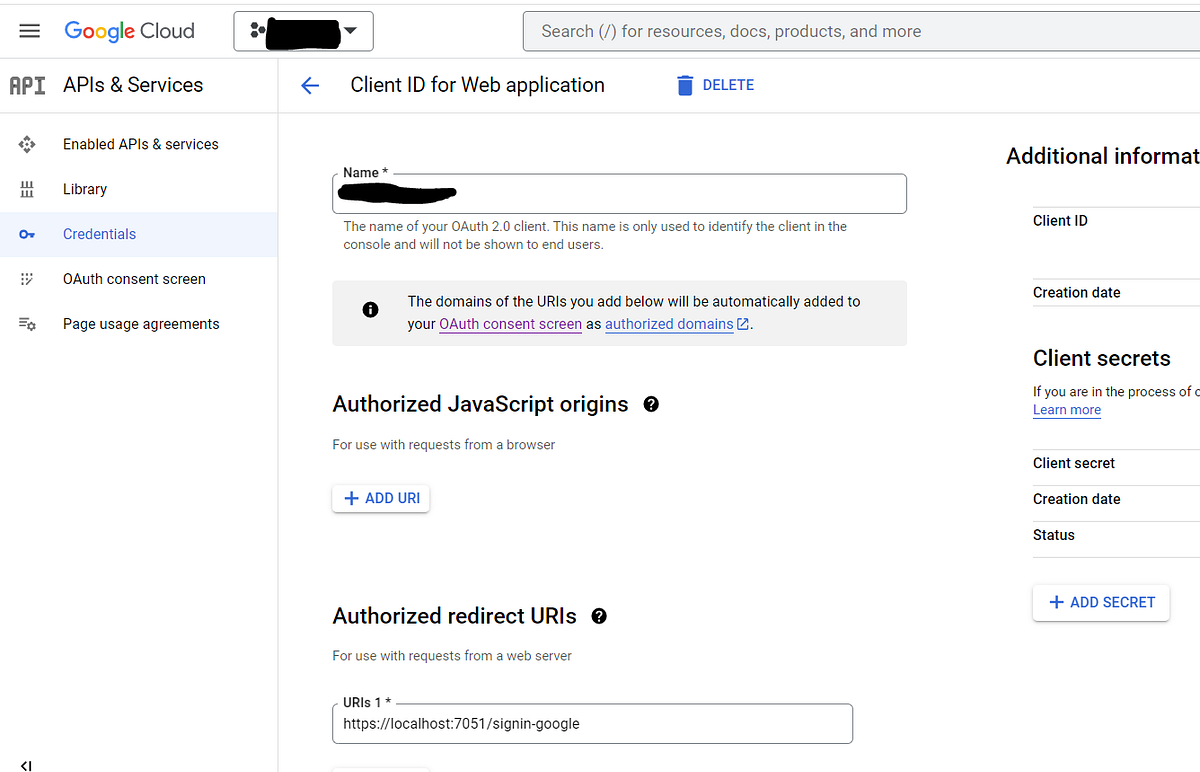Click the info icon in the domains notice
Screen dimensions: 1200x772
coord(370,309)
